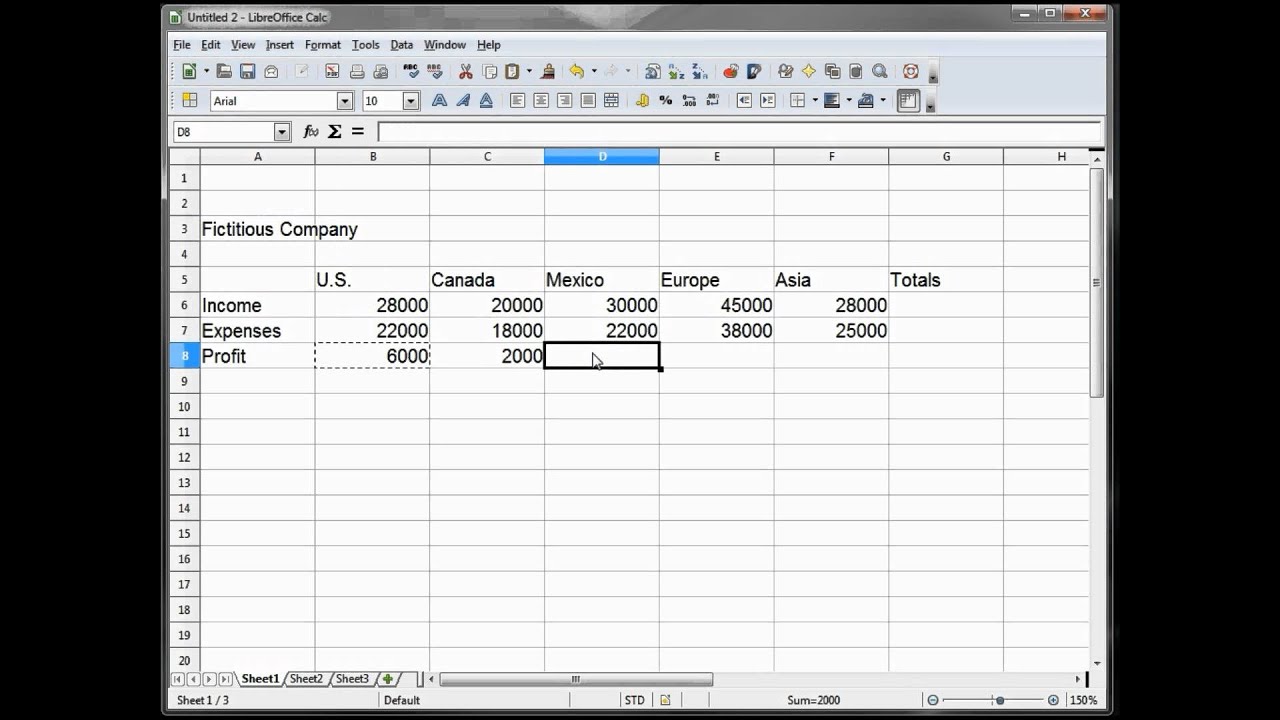The image size is (1280, 720).
Task: Click the Open file folder icon
Action: click(224, 72)
